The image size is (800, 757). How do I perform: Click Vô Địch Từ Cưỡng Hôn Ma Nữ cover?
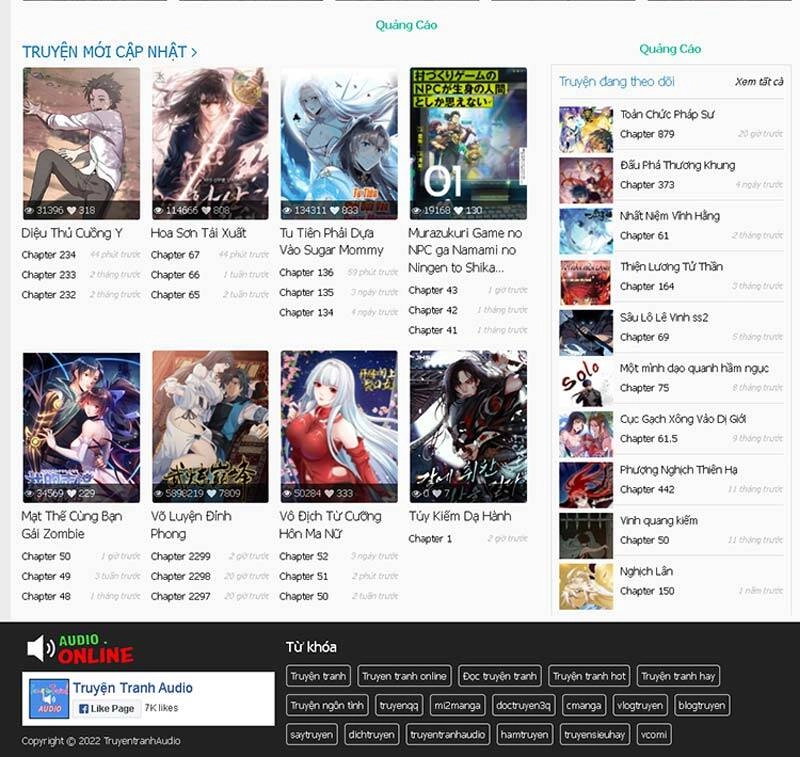point(339,426)
